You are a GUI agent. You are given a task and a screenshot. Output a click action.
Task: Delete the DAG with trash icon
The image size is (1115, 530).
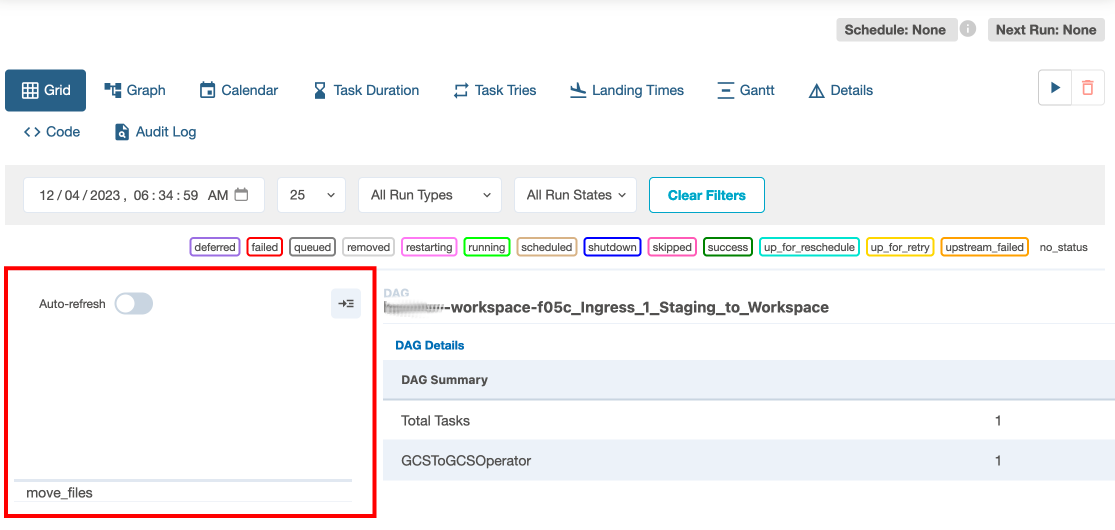pyautogui.click(x=1088, y=88)
